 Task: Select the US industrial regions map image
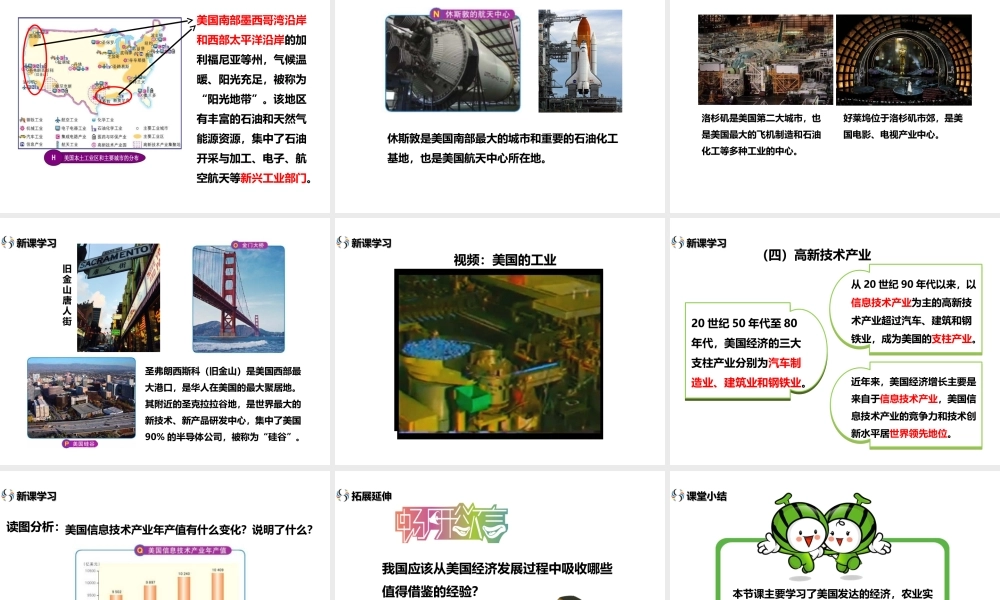point(100,83)
